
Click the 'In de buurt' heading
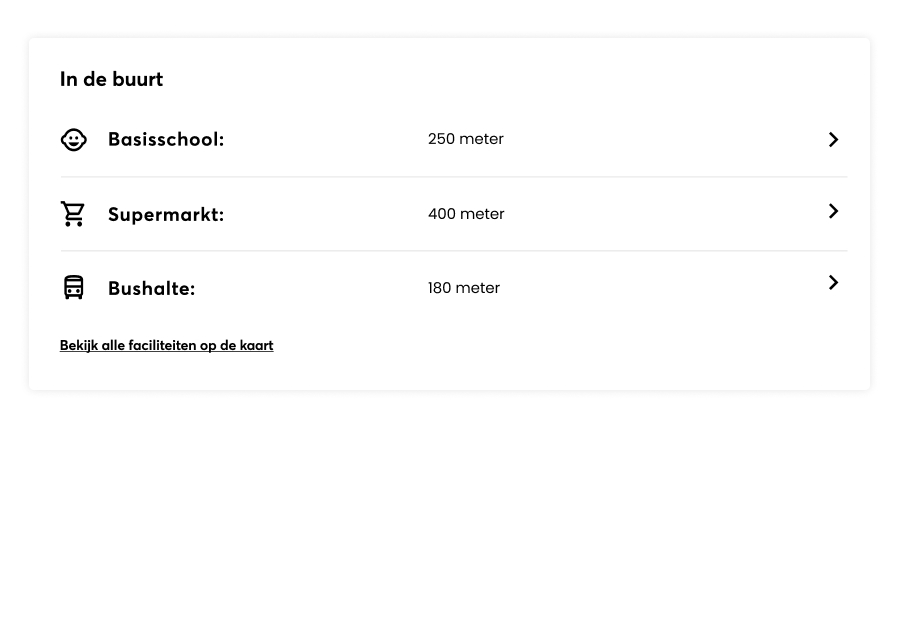coord(111,80)
